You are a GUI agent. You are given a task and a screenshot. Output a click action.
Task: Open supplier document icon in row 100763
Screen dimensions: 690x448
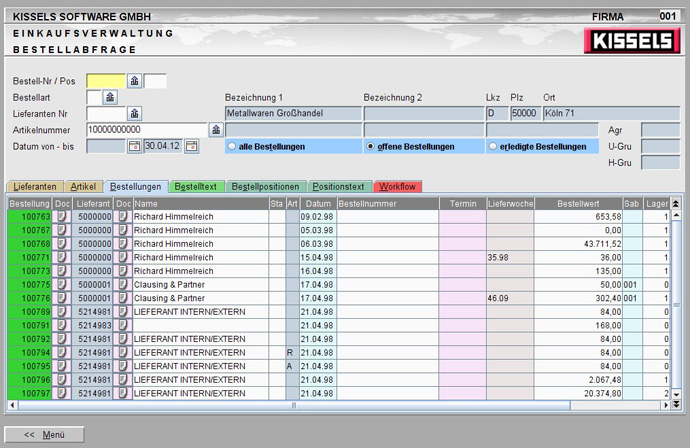123,217
